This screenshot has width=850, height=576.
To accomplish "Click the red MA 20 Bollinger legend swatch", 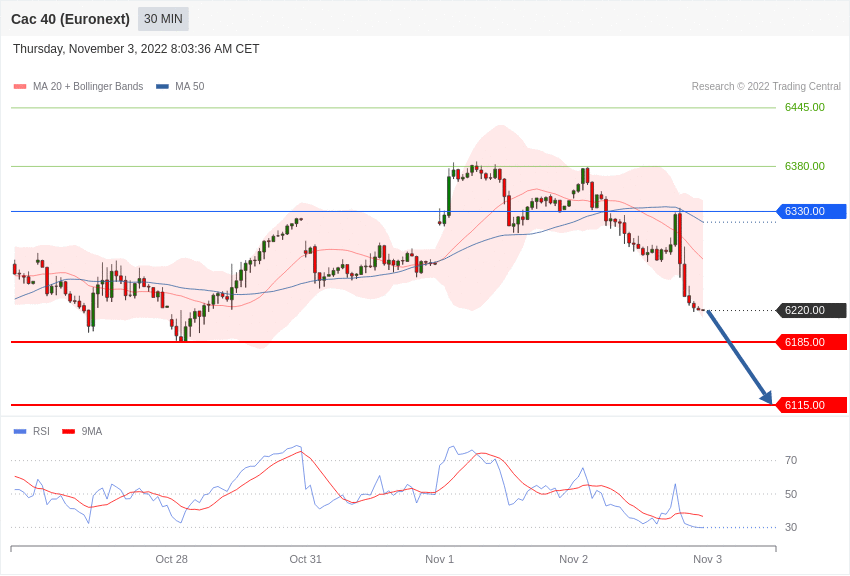I will coord(20,87).
